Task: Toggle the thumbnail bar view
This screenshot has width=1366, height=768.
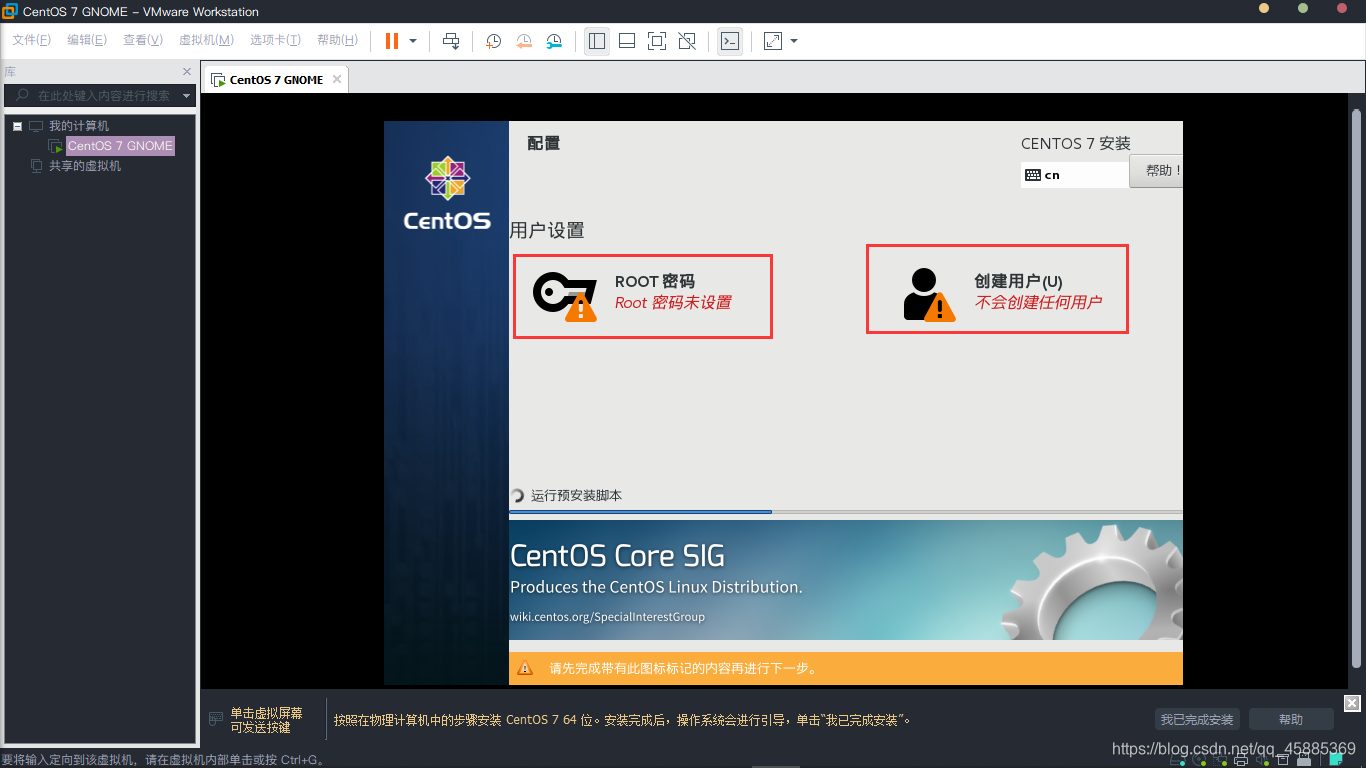Action: click(627, 41)
